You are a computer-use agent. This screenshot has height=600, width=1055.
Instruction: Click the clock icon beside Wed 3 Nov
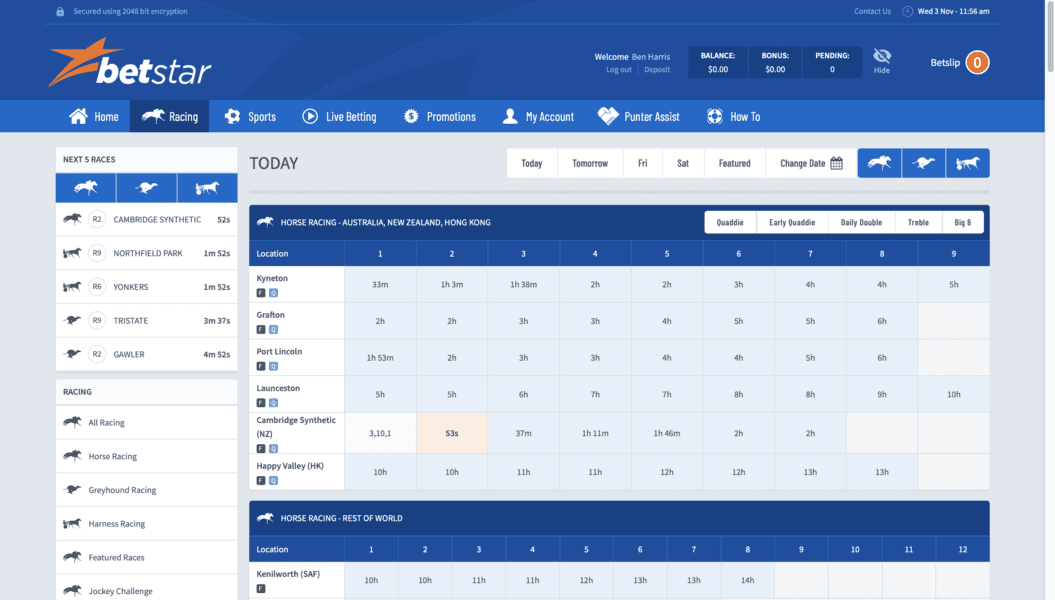905,11
